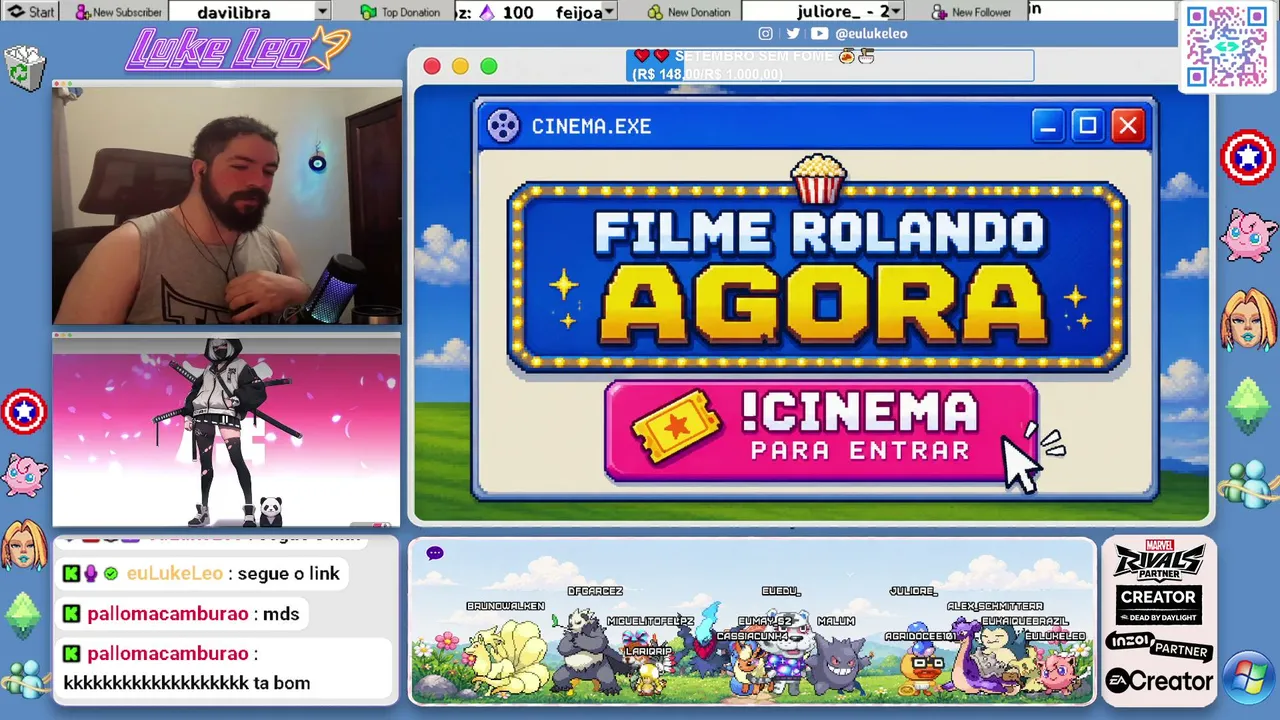Minimize the CINEMA.EXE window

click(1048, 125)
